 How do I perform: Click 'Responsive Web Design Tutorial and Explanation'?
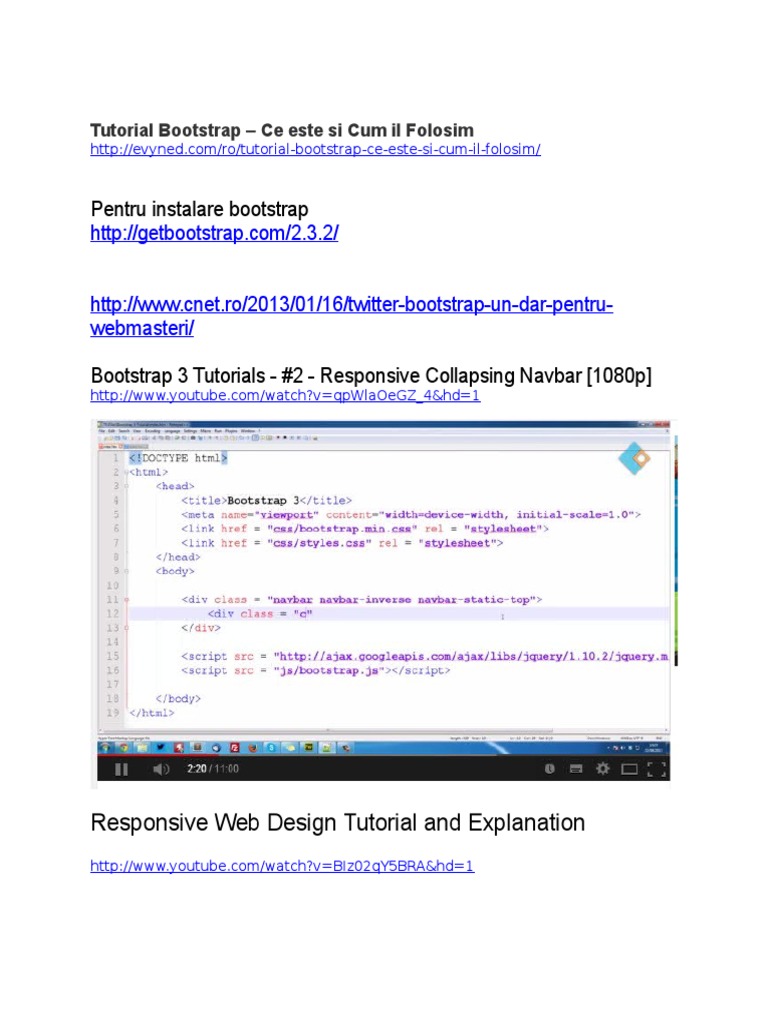tap(338, 823)
